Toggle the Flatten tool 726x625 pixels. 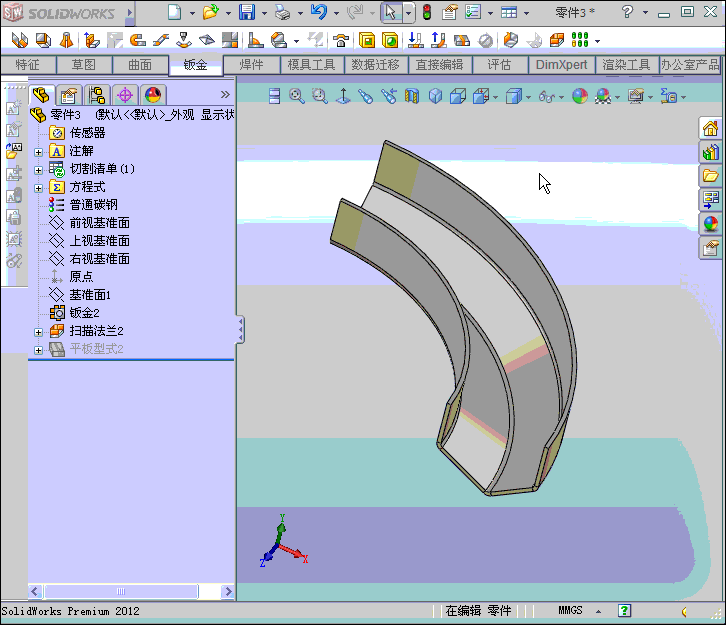462,40
